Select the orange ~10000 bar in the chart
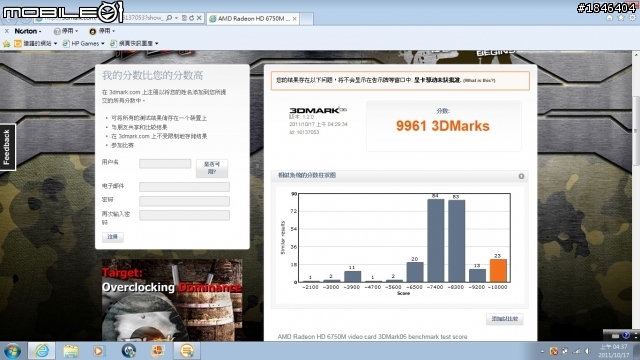This screenshot has height=360, width=640. 498,271
